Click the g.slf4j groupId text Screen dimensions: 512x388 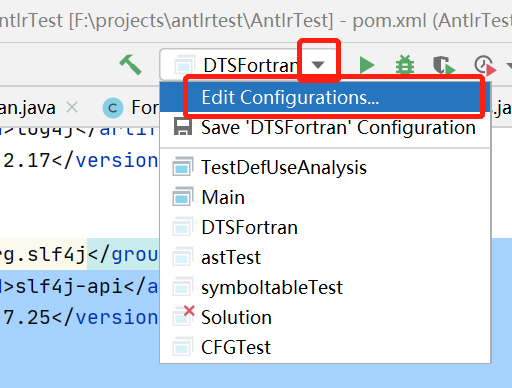point(43,256)
